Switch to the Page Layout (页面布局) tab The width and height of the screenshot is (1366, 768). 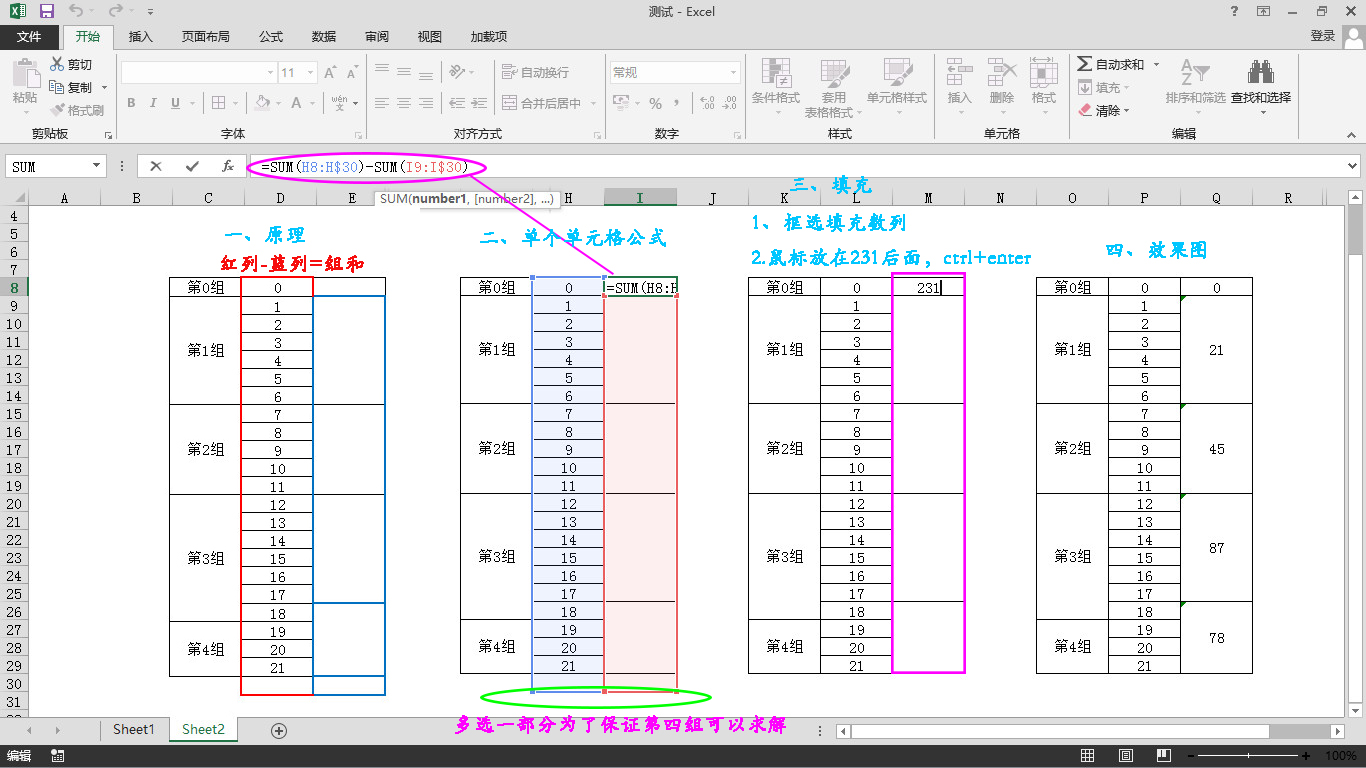206,36
